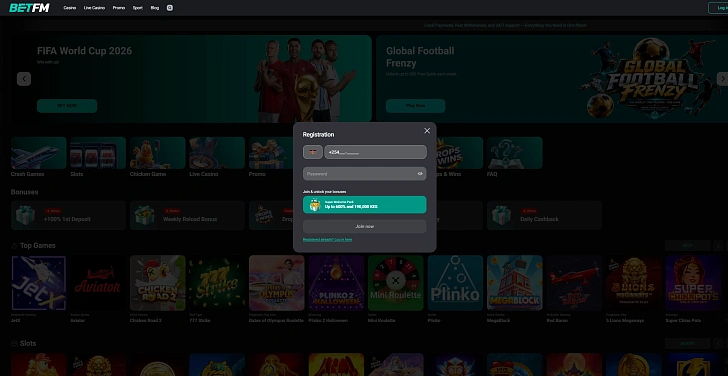This screenshot has height=376, width=728.
Task: Toggle password visibility eye icon
Action: pos(420,174)
